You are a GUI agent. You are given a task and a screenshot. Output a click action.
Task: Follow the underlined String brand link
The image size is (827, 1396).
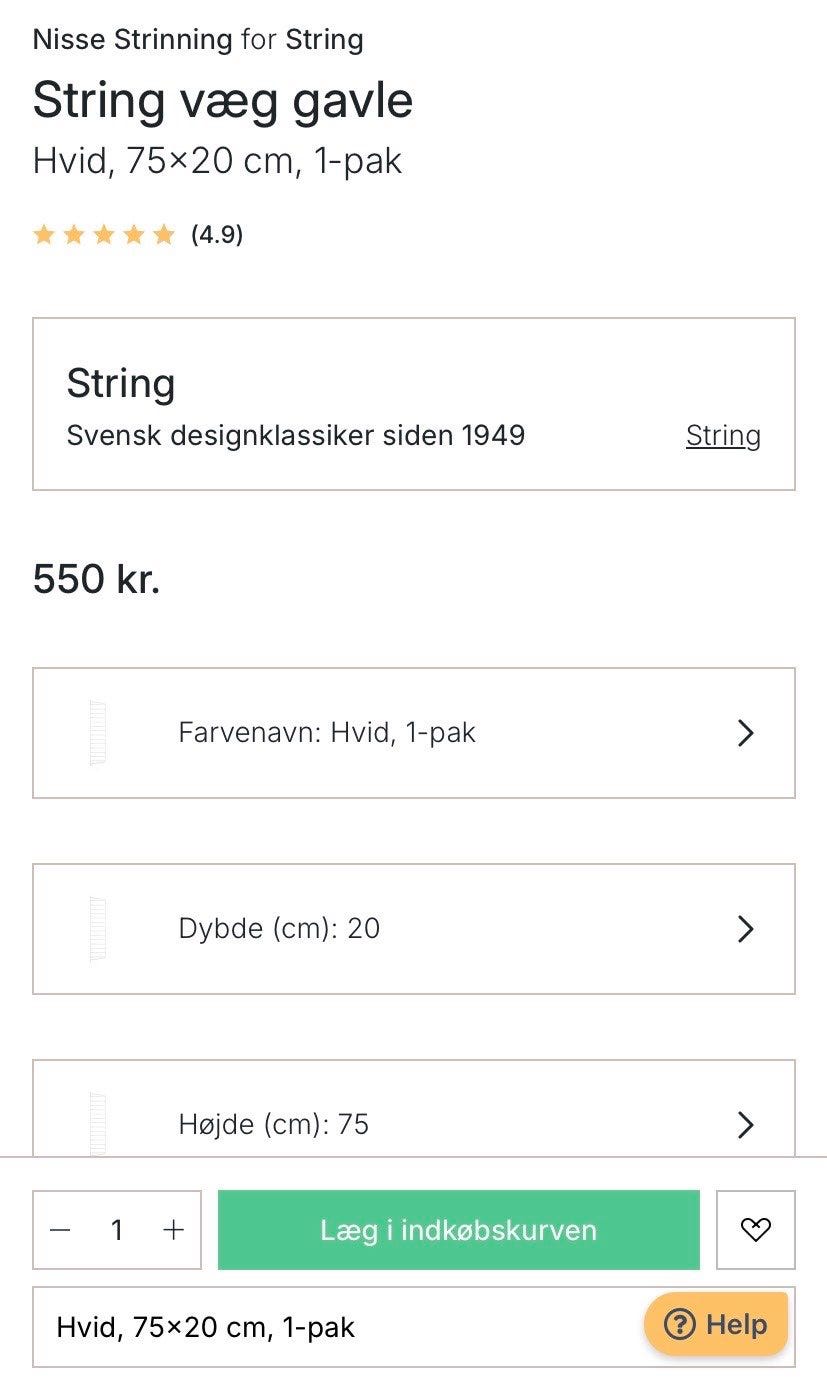723,436
